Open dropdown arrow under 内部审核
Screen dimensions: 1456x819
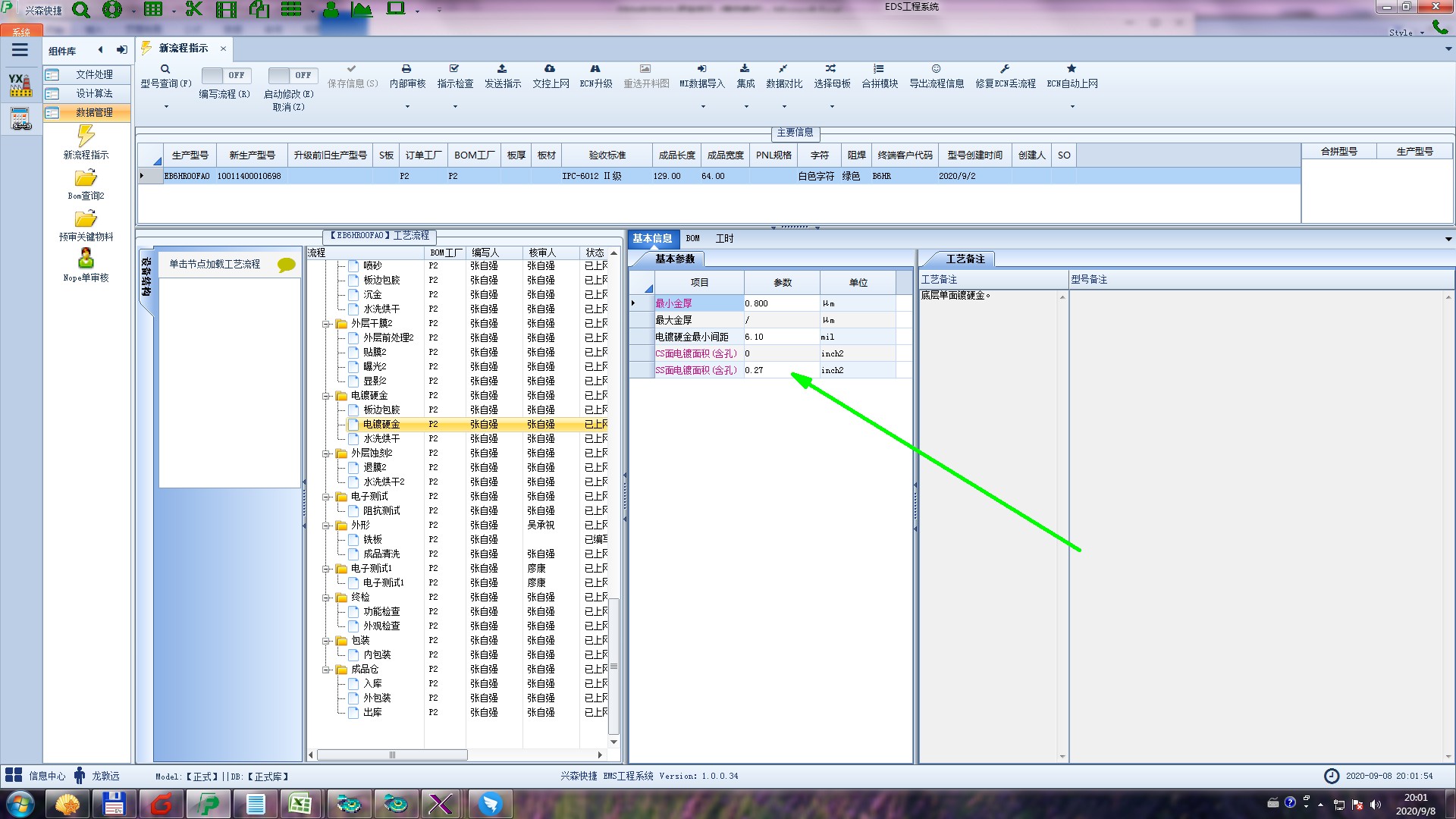[407, 107]
